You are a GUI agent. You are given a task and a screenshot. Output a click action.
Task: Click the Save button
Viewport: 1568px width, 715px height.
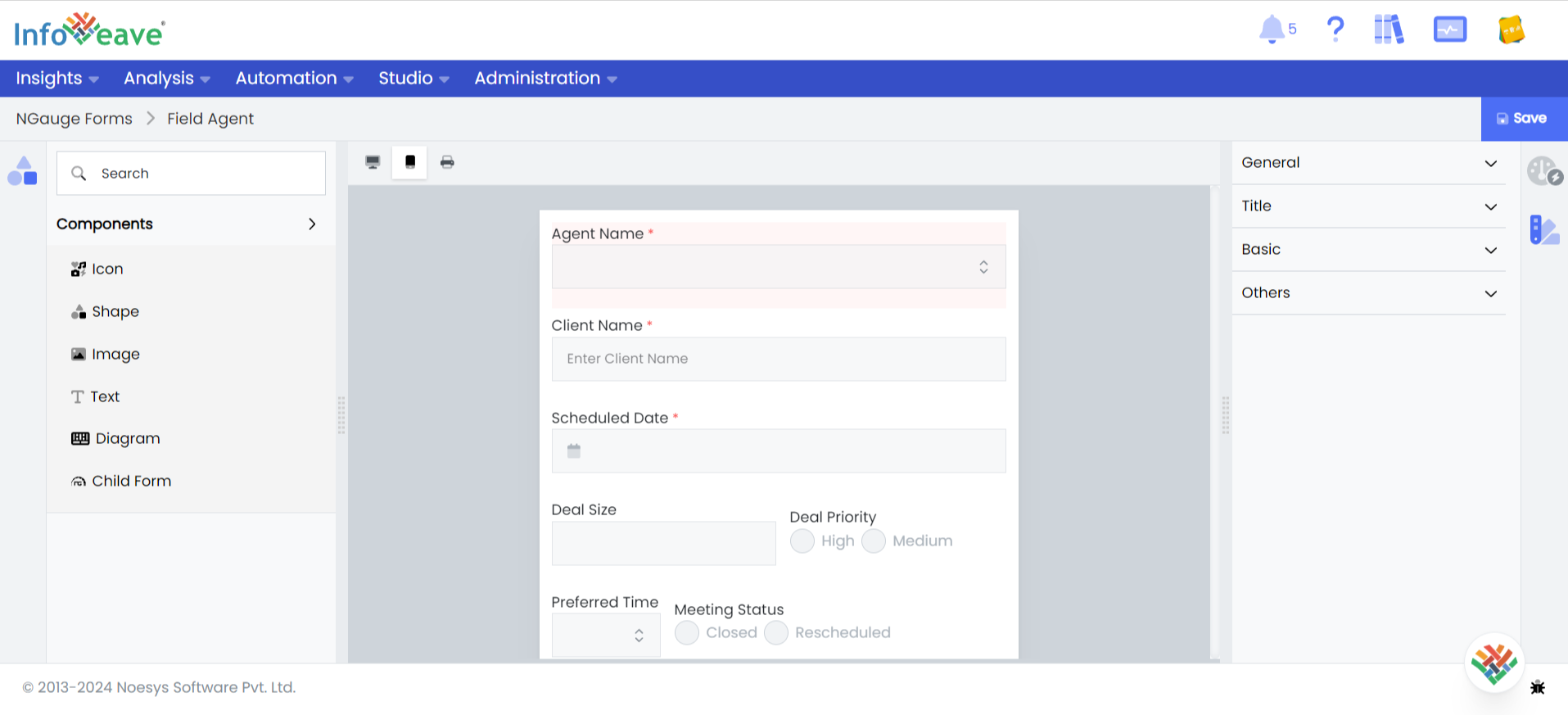[x=1523, y=119]
